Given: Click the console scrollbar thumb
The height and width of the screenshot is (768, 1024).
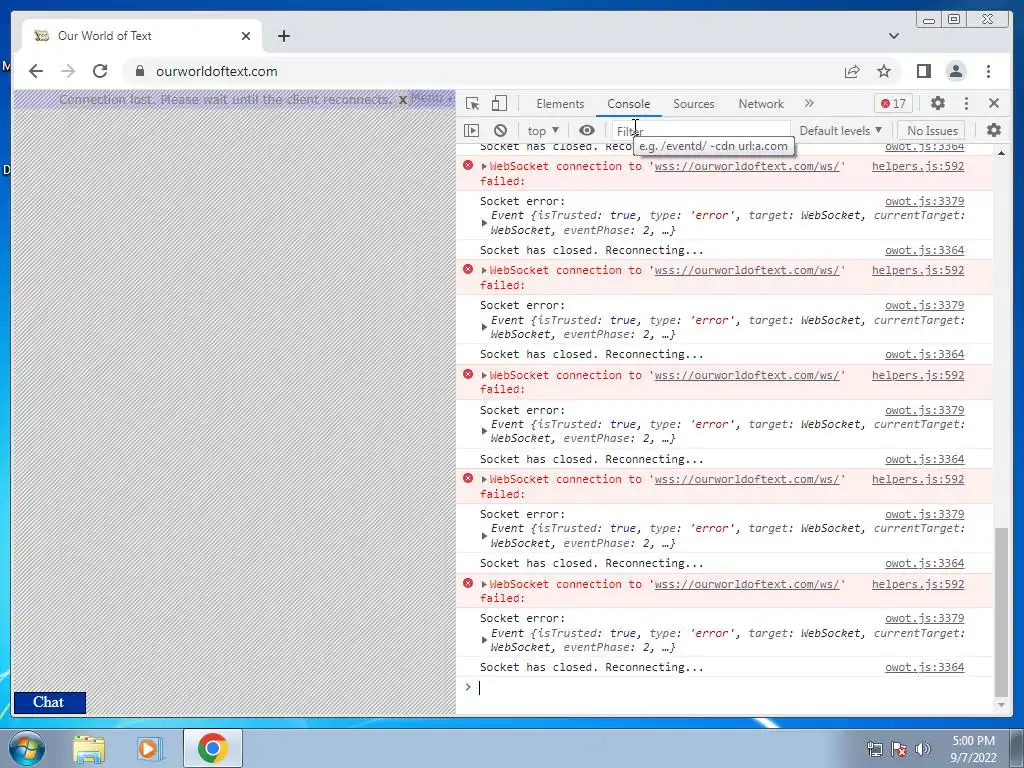Looking at the screenshot, I should pyautogui.click(x=1001, y=612).
